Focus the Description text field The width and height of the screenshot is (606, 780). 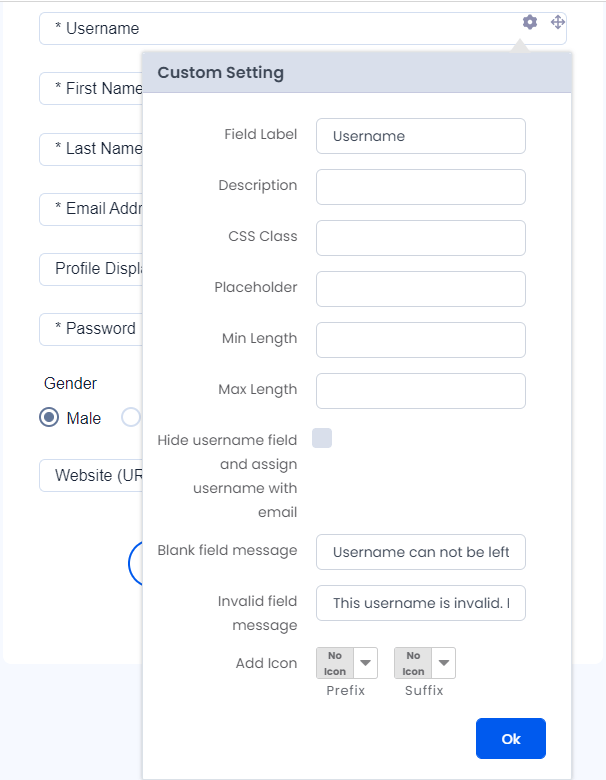click(x=421, y=187)
